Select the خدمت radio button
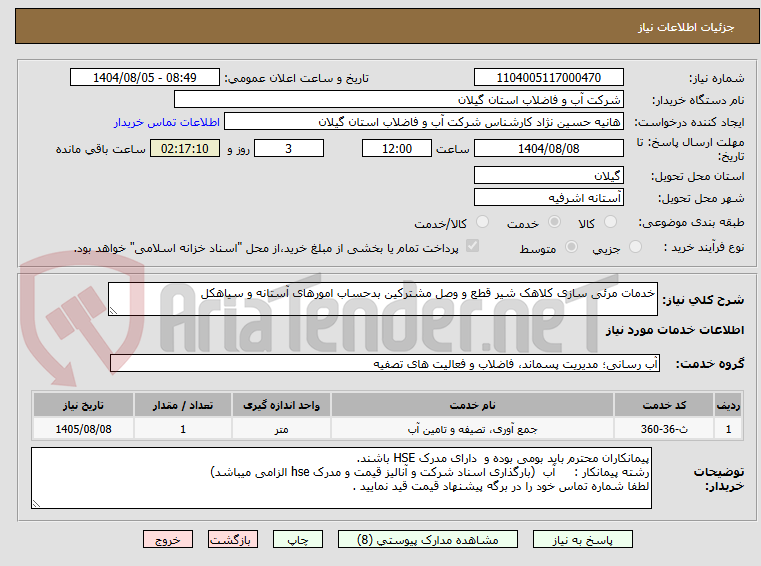 (x=554, y=222)
